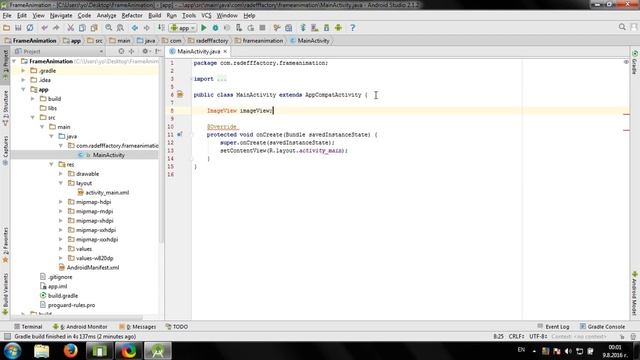Close the MainActivity.java tab

pos(225,51)
